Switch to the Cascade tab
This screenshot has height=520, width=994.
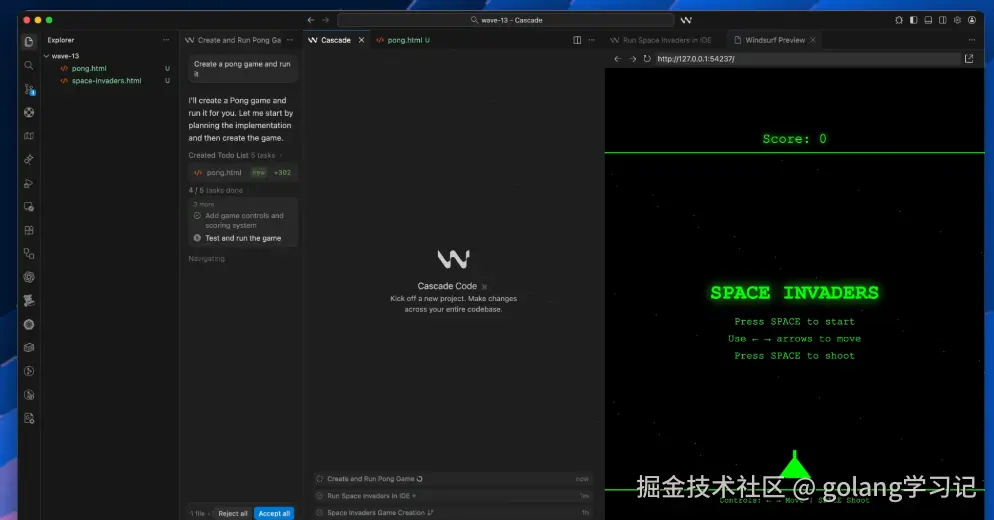tap(336, 40)
